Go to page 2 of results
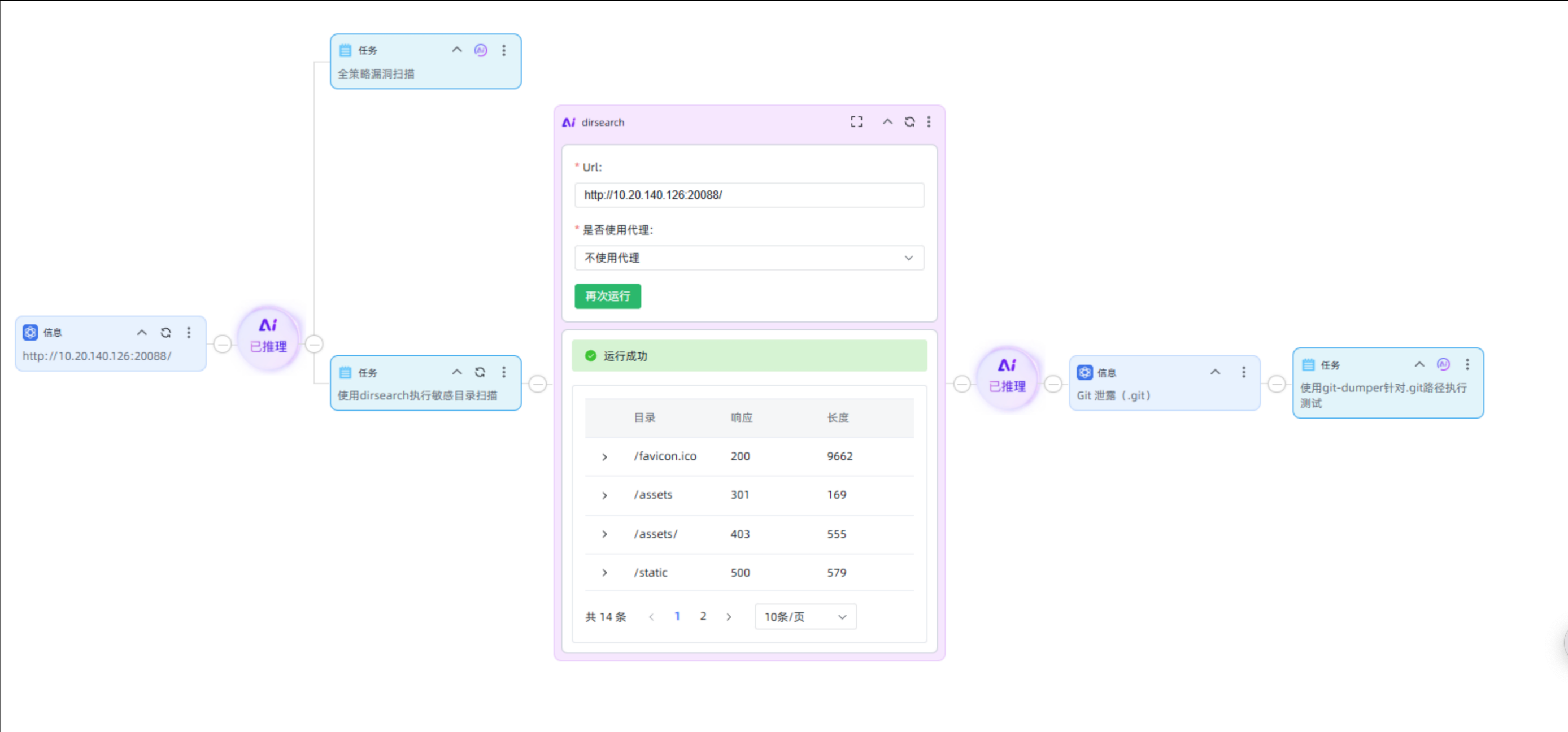 point(703,616)
